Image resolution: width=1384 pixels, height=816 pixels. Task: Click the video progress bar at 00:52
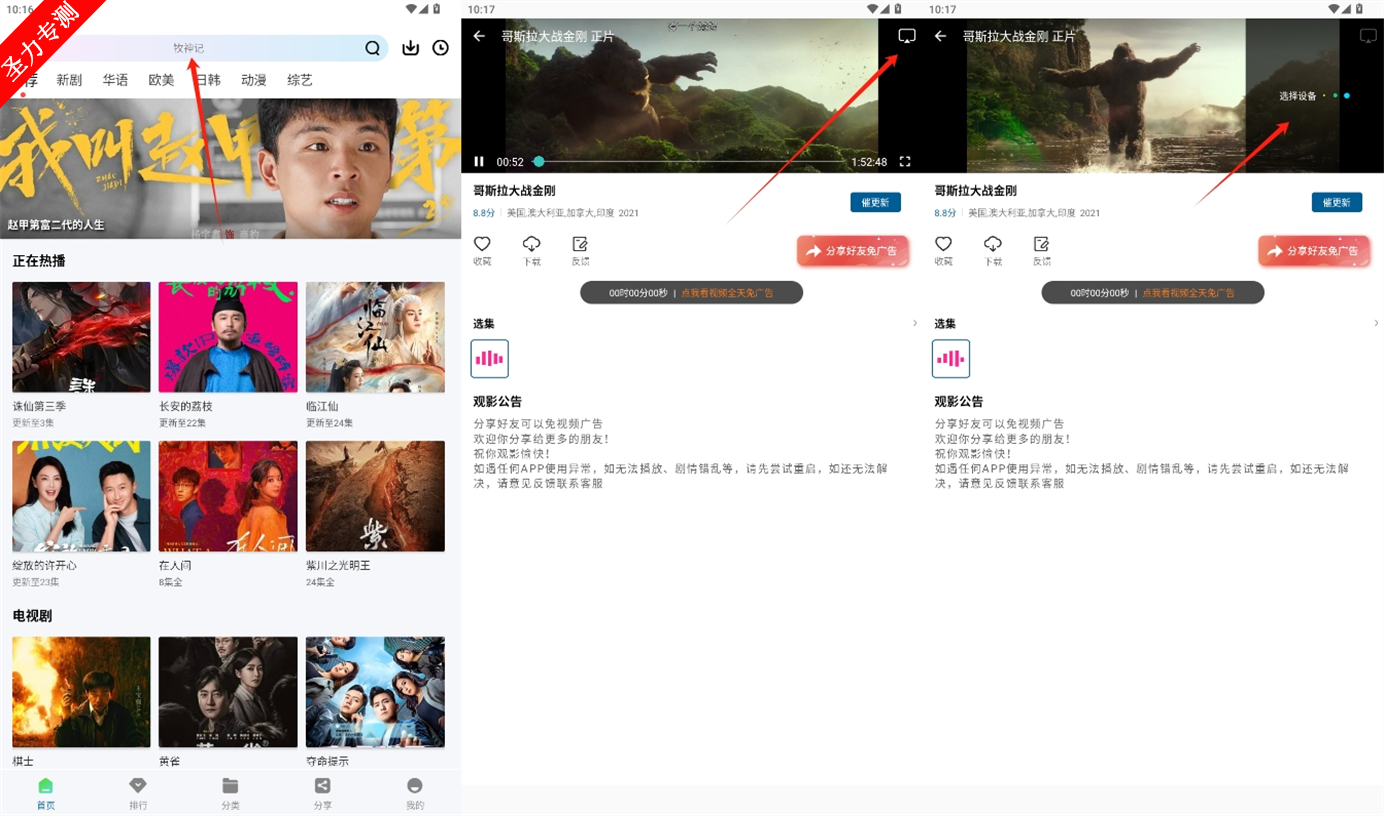point(690,161)
